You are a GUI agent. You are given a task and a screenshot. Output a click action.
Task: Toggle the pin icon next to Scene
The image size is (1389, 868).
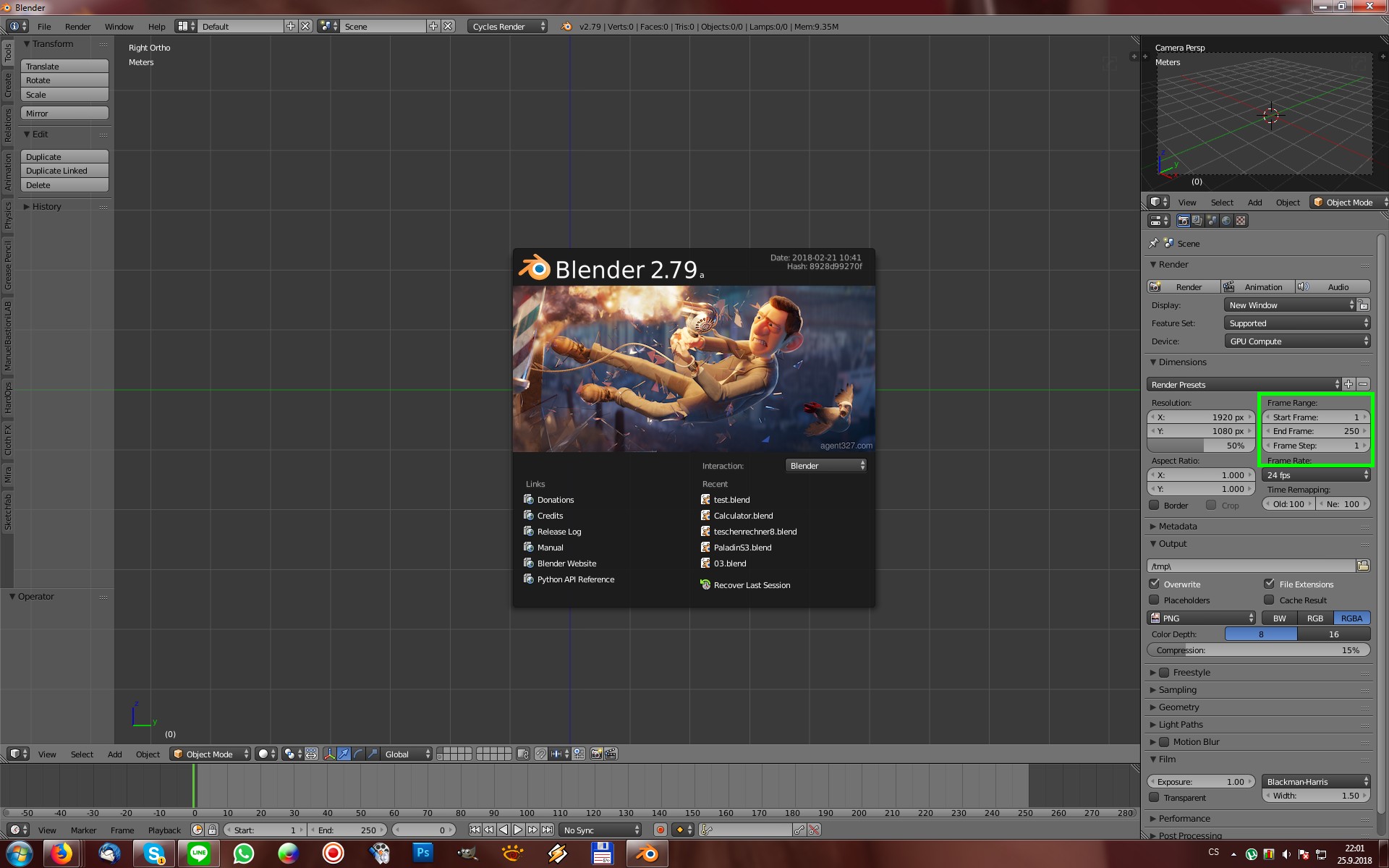[1153, 243]
